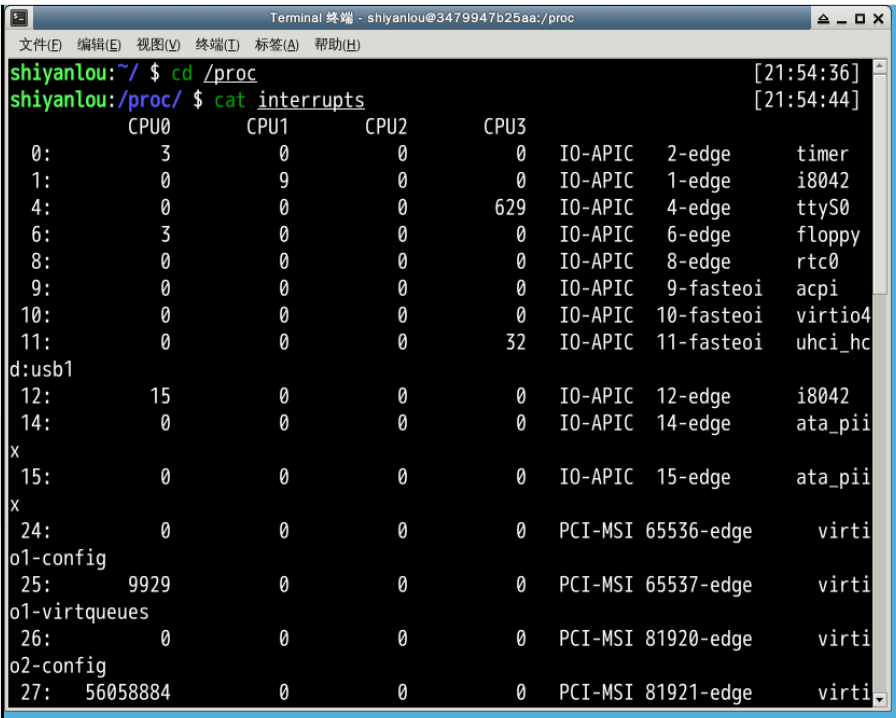Click the scrollbar down arrow
896x718 pixels.
[880, 699]
